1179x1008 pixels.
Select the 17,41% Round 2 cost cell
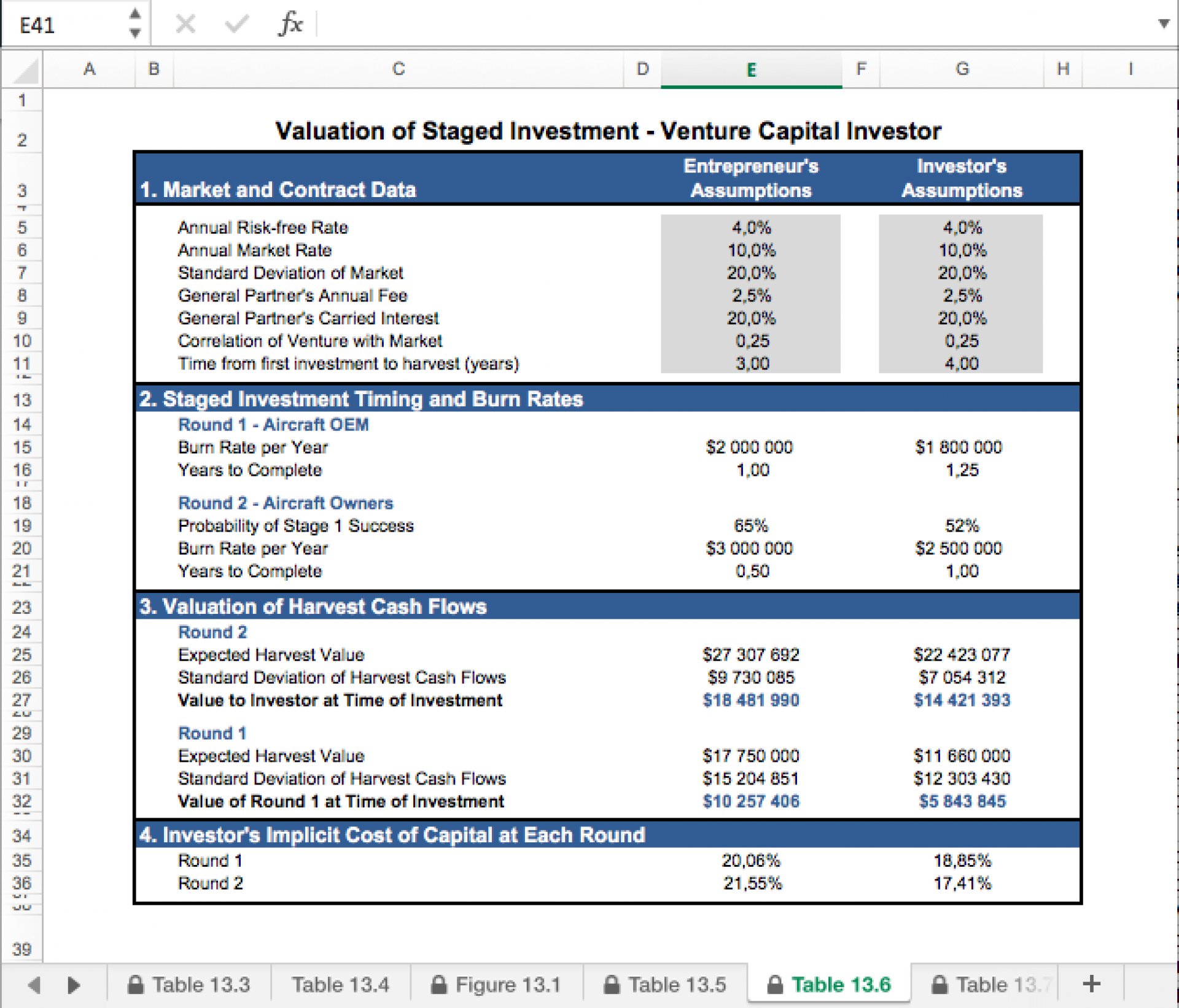tap(962, 883)
